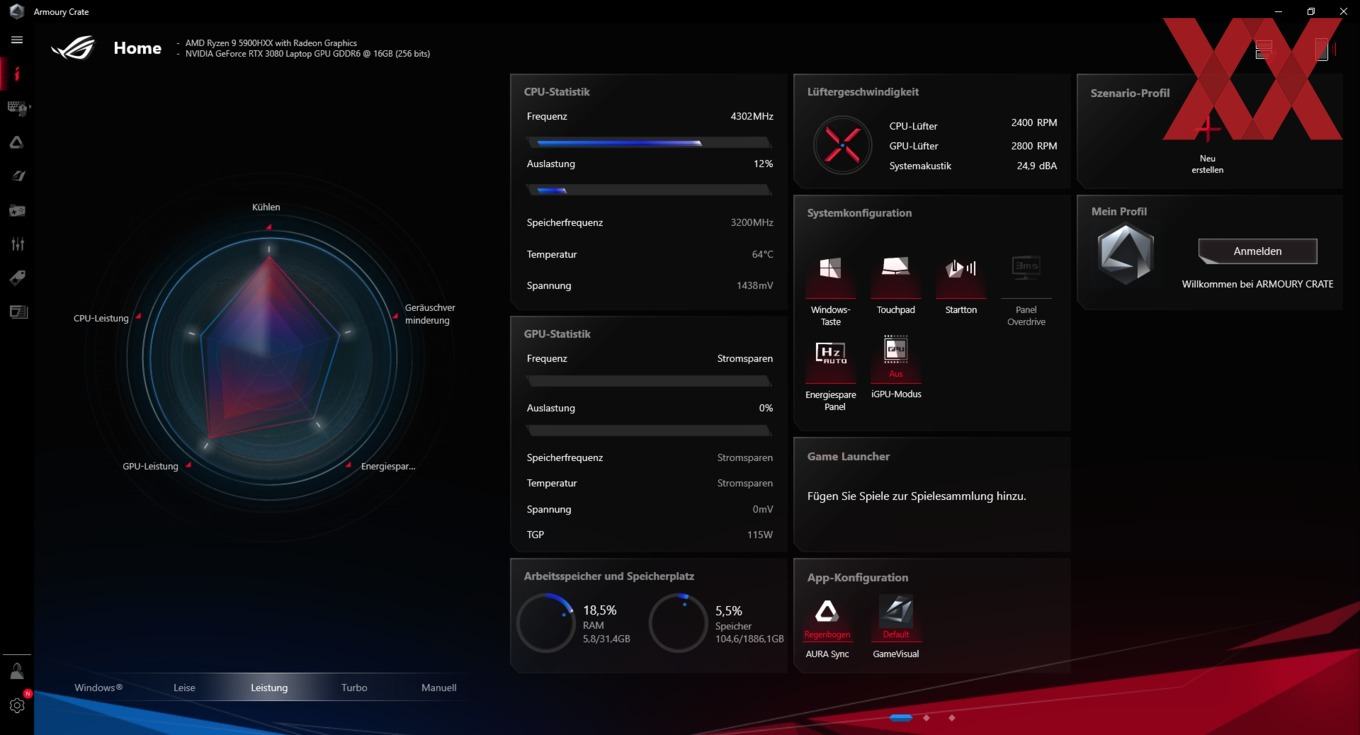Viewport: 1360px width, 735px height.
Task: Select the Windows® operating mode
Action: coord(98,688)
